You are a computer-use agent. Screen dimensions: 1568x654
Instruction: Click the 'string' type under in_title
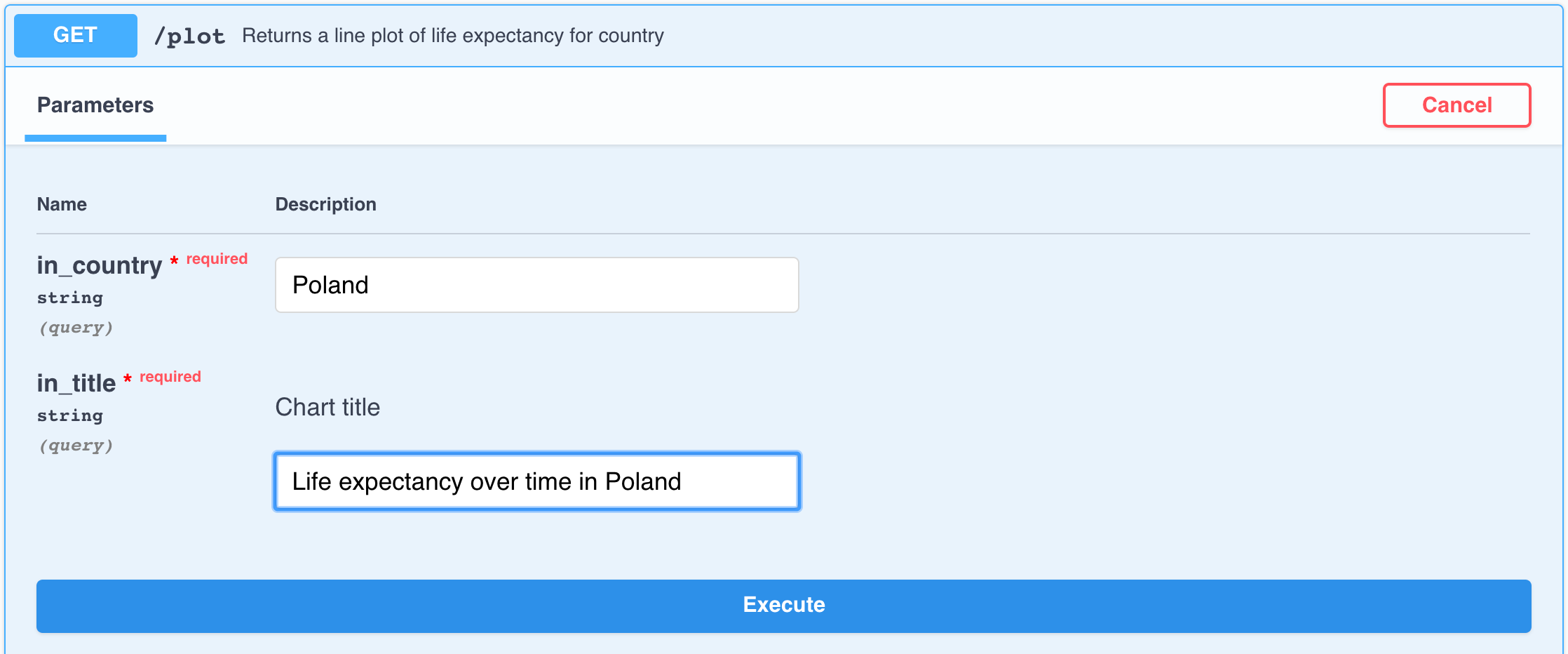tap(70, 415)
